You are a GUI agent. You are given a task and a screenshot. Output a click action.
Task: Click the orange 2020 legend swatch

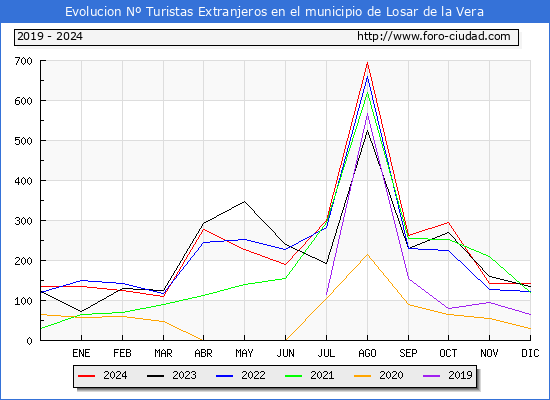362,376
